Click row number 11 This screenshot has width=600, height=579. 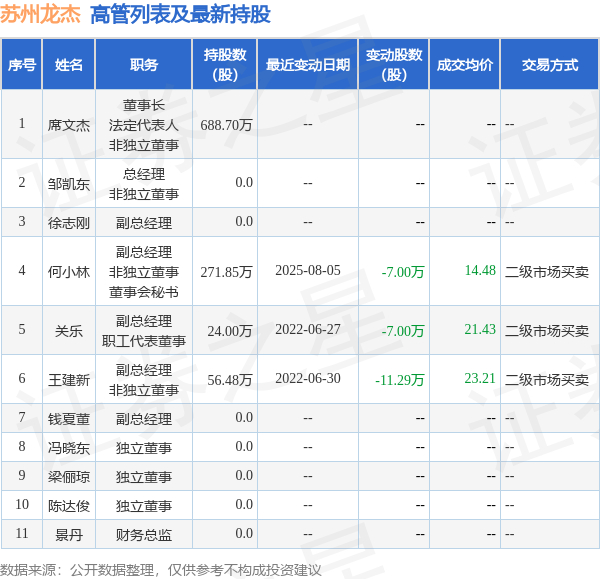(22, 533)
